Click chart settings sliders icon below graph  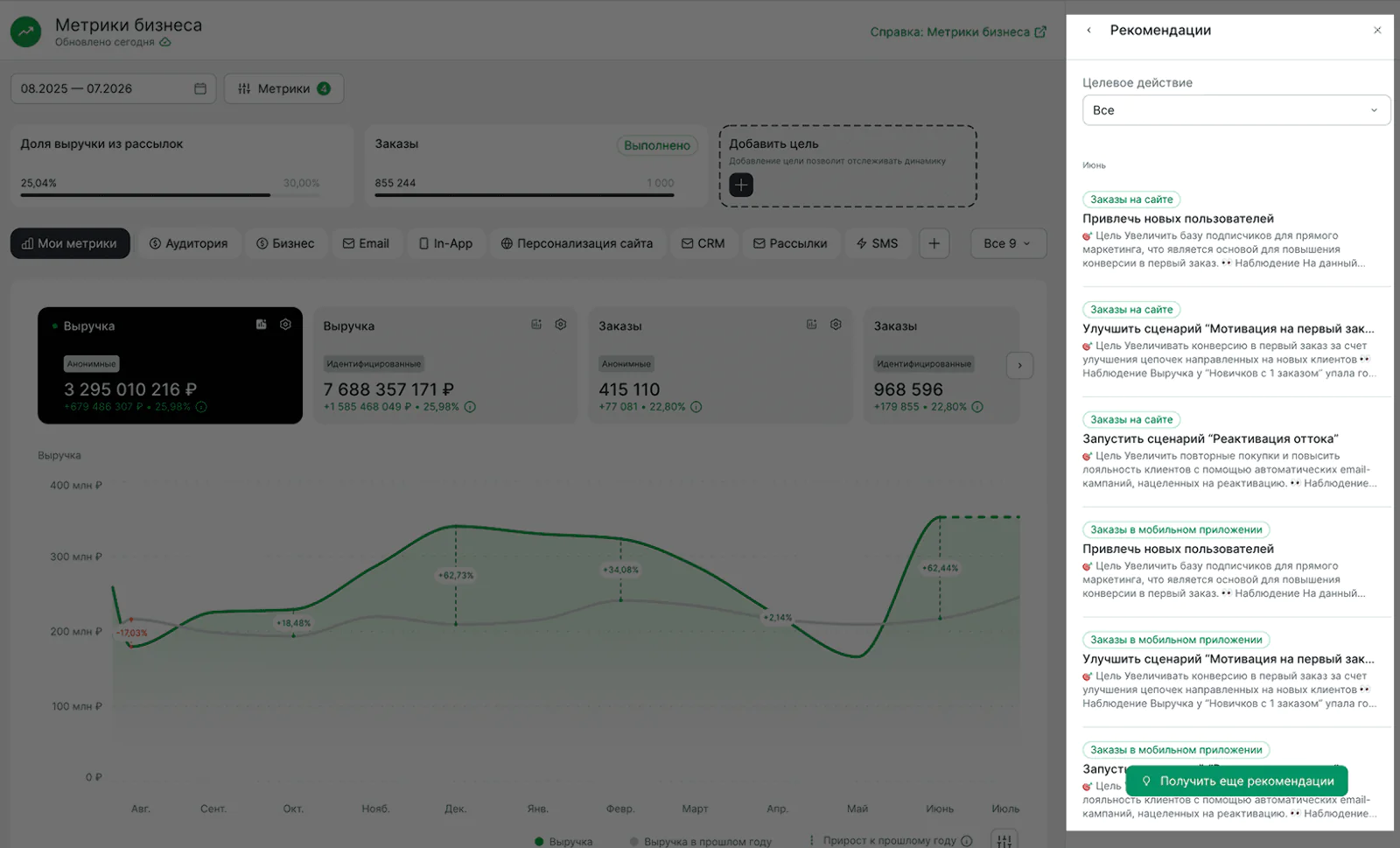1004,840
